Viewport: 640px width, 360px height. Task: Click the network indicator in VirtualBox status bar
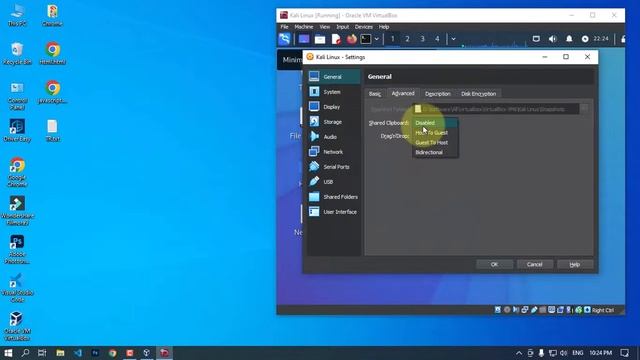pyautogui.click(x=524, y=310)
